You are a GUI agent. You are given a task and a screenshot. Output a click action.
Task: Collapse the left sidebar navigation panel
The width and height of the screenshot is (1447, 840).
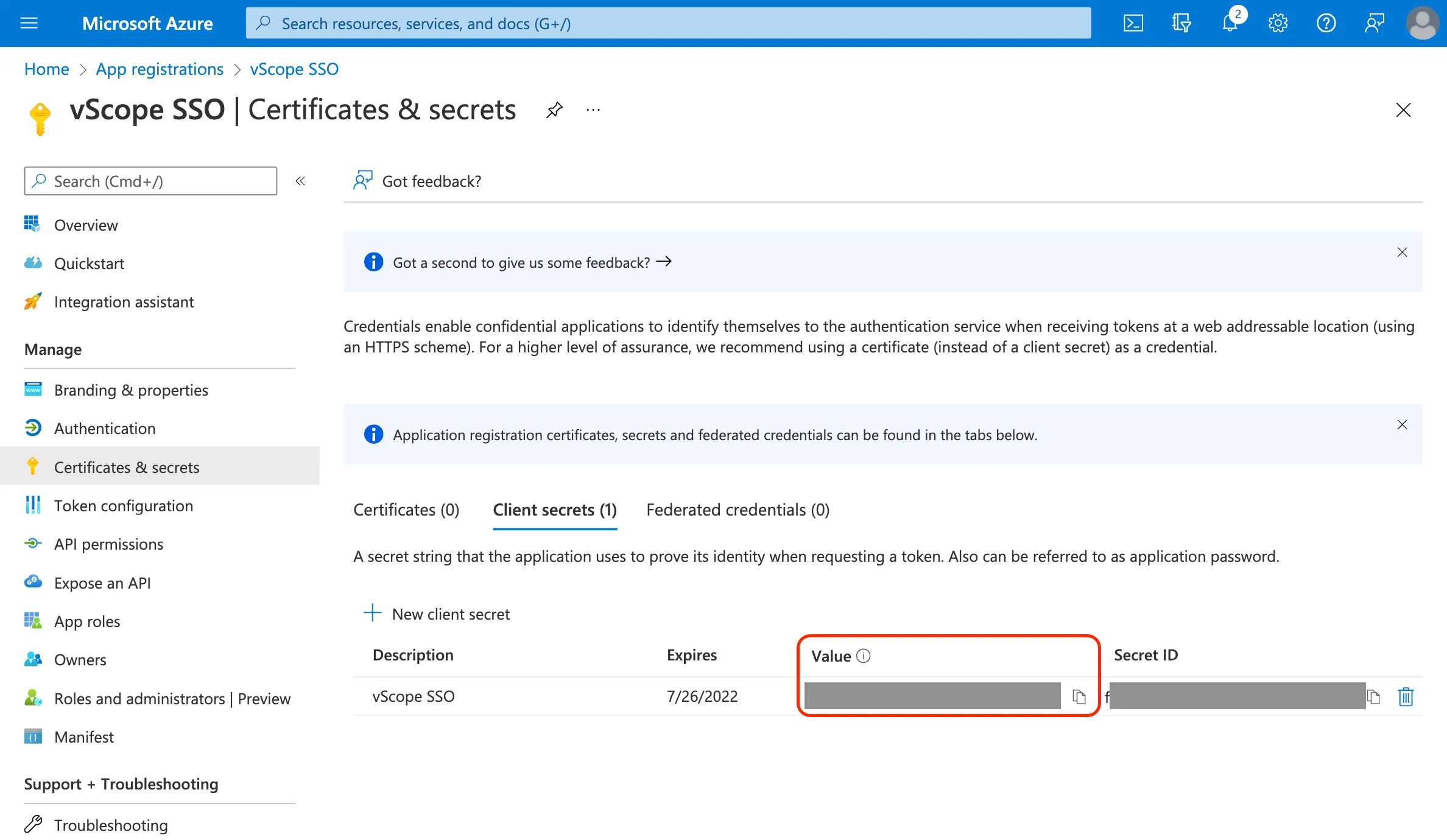pyautogui.click(x=300, y=180)
